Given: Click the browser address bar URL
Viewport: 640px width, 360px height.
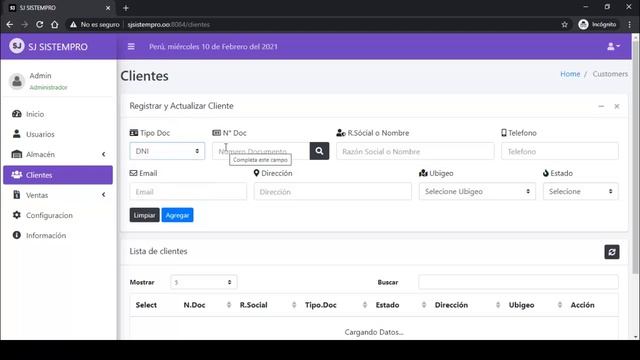Looking at the screenshot, I should point(169,24).
